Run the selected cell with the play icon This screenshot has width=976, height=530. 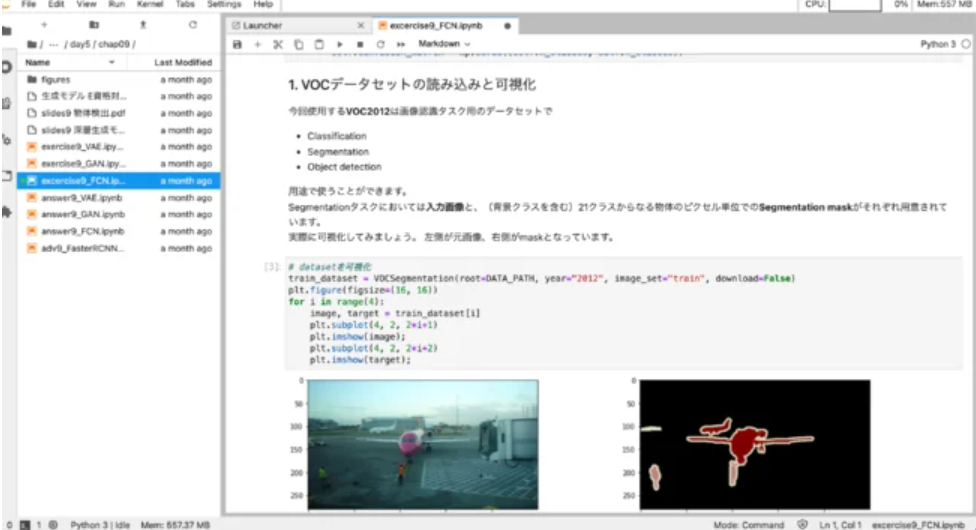(340, 44)
